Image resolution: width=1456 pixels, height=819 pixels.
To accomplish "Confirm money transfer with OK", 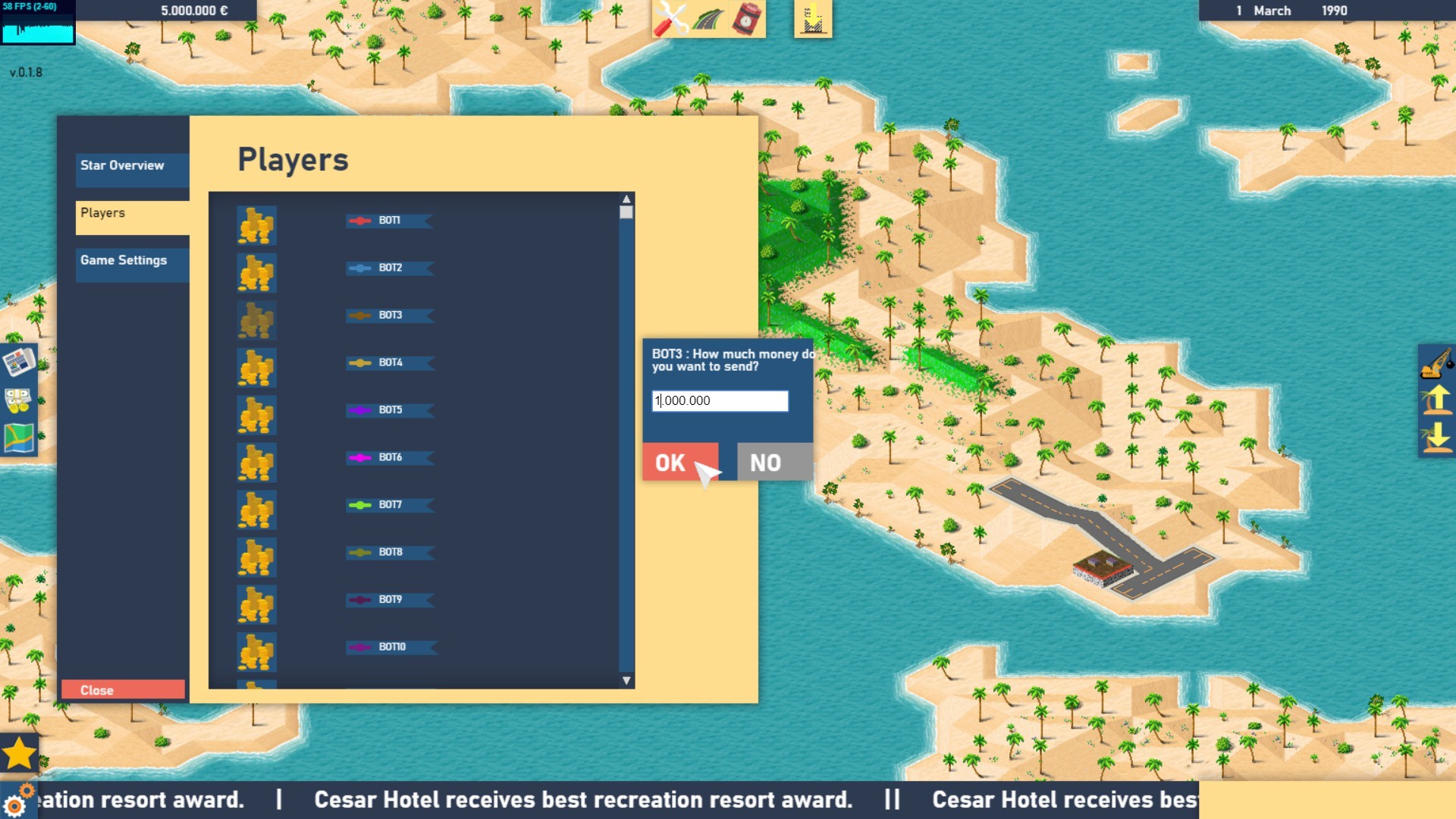I will pos(679,462).
